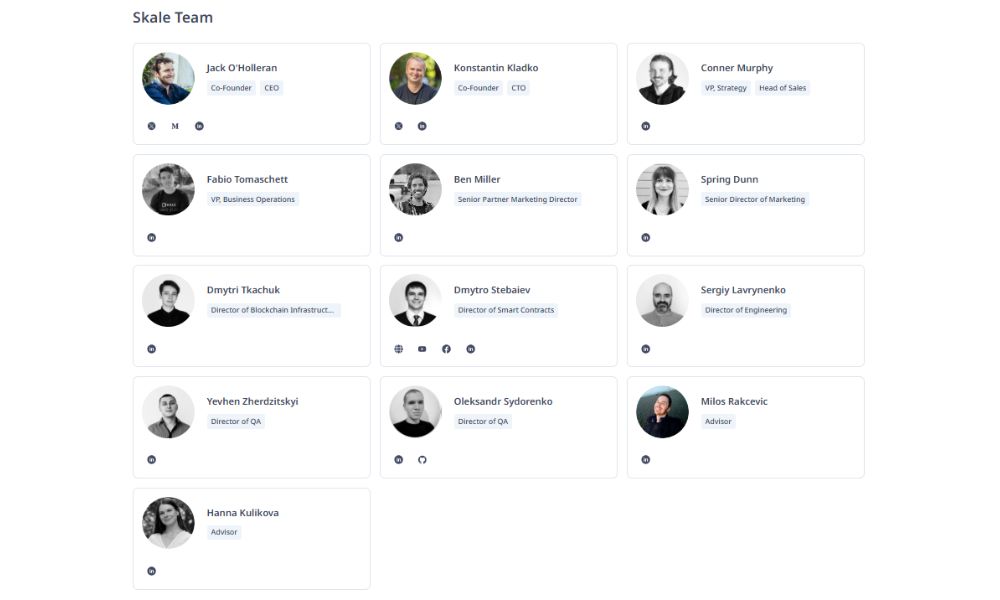Select Dmytri Tkachuk's profile photo
The image size is (1000, 600).
coord(168,300)
